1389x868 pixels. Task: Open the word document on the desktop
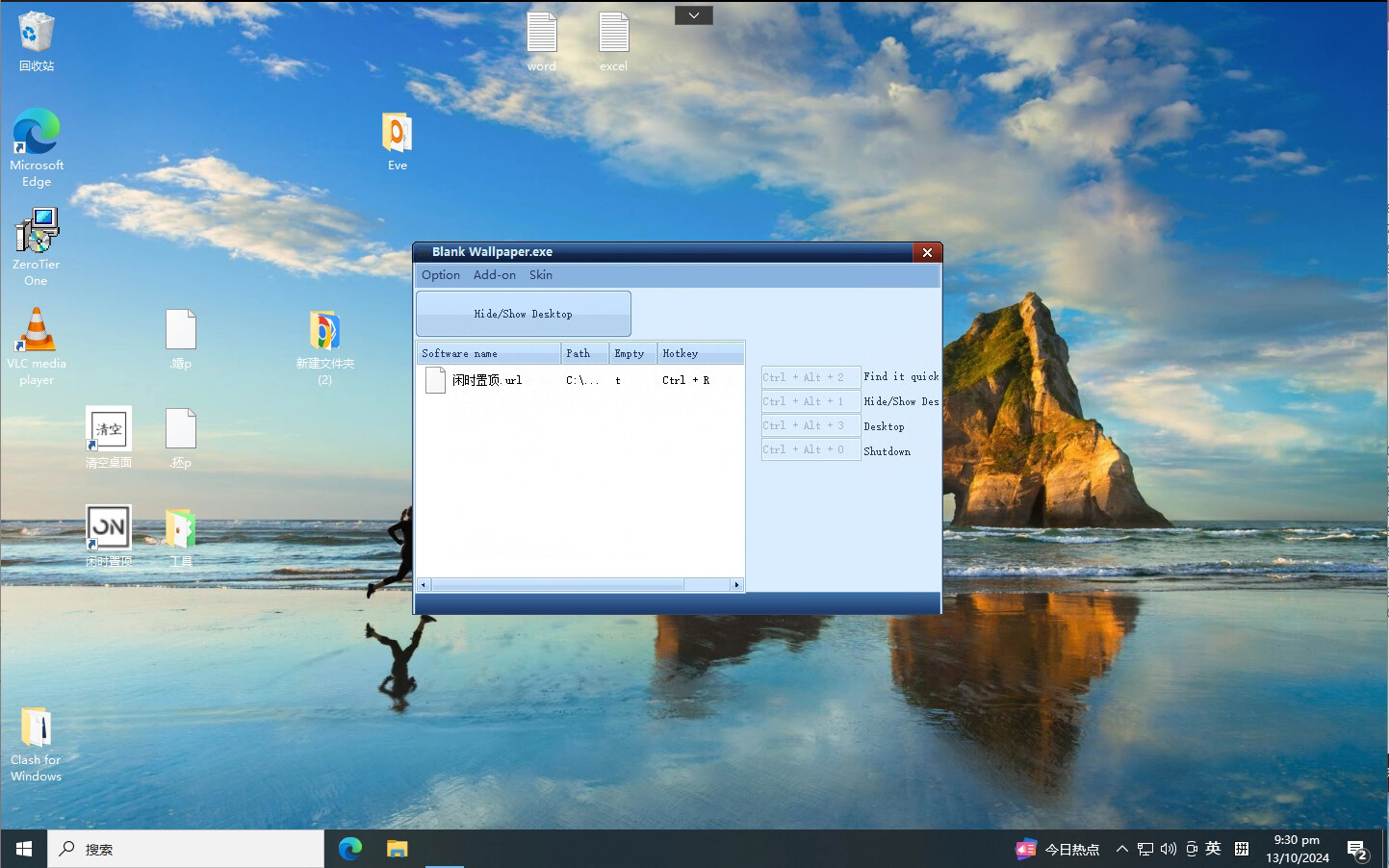(541, 34)
